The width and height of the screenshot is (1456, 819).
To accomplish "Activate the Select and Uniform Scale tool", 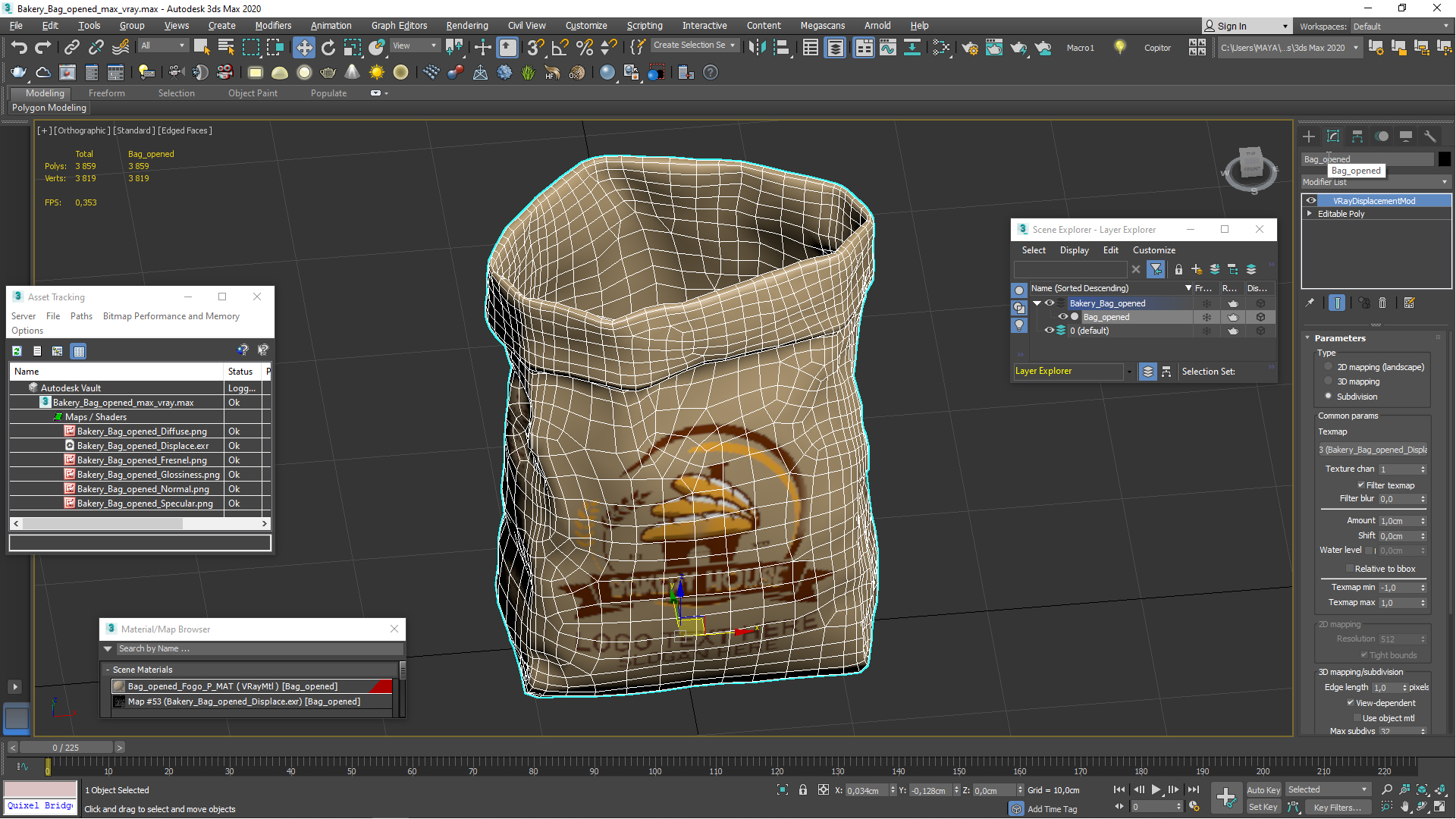I will pyautogui.click(x=352, y=47).
